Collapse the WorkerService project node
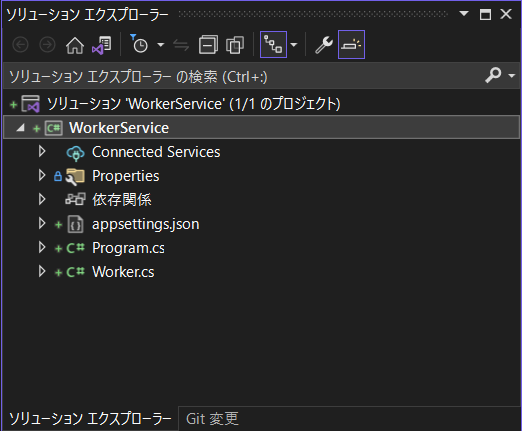Image resolution: width=522 pixels, height=431 pixels. pyautogui.click(x=21, y=128)
